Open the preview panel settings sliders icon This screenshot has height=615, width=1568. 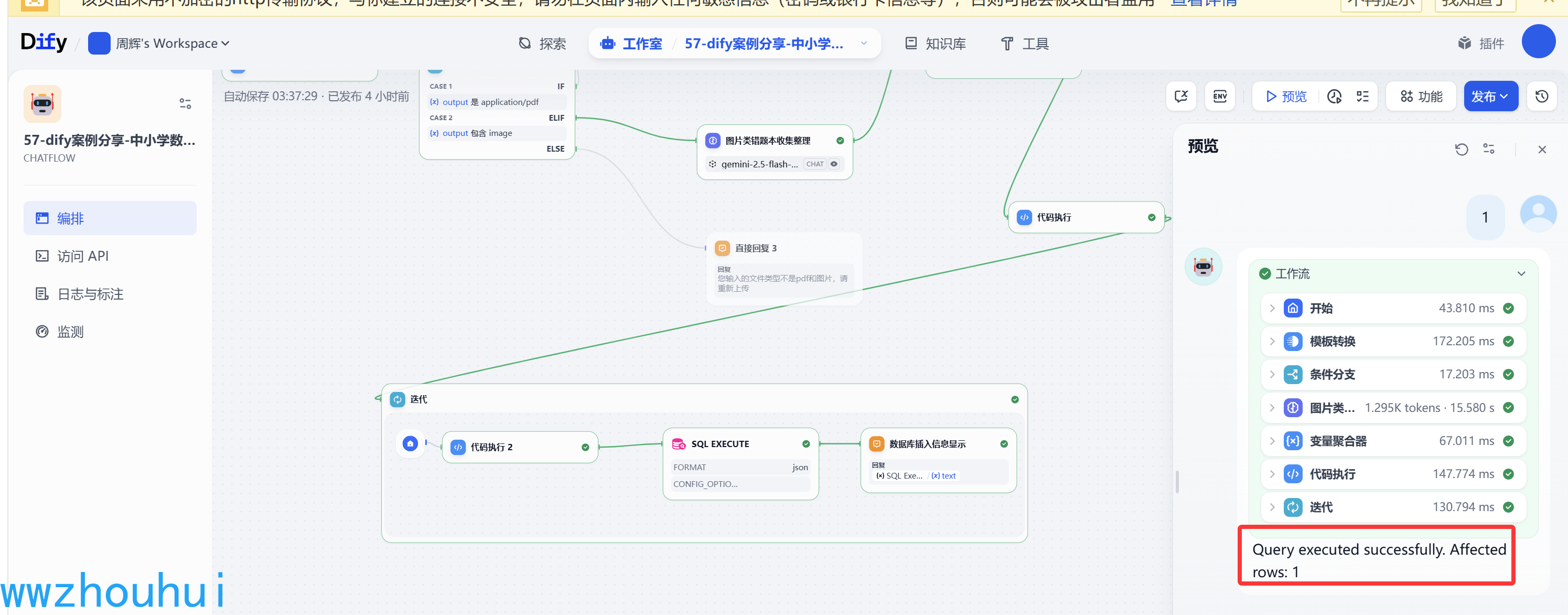coord(1489,149)
